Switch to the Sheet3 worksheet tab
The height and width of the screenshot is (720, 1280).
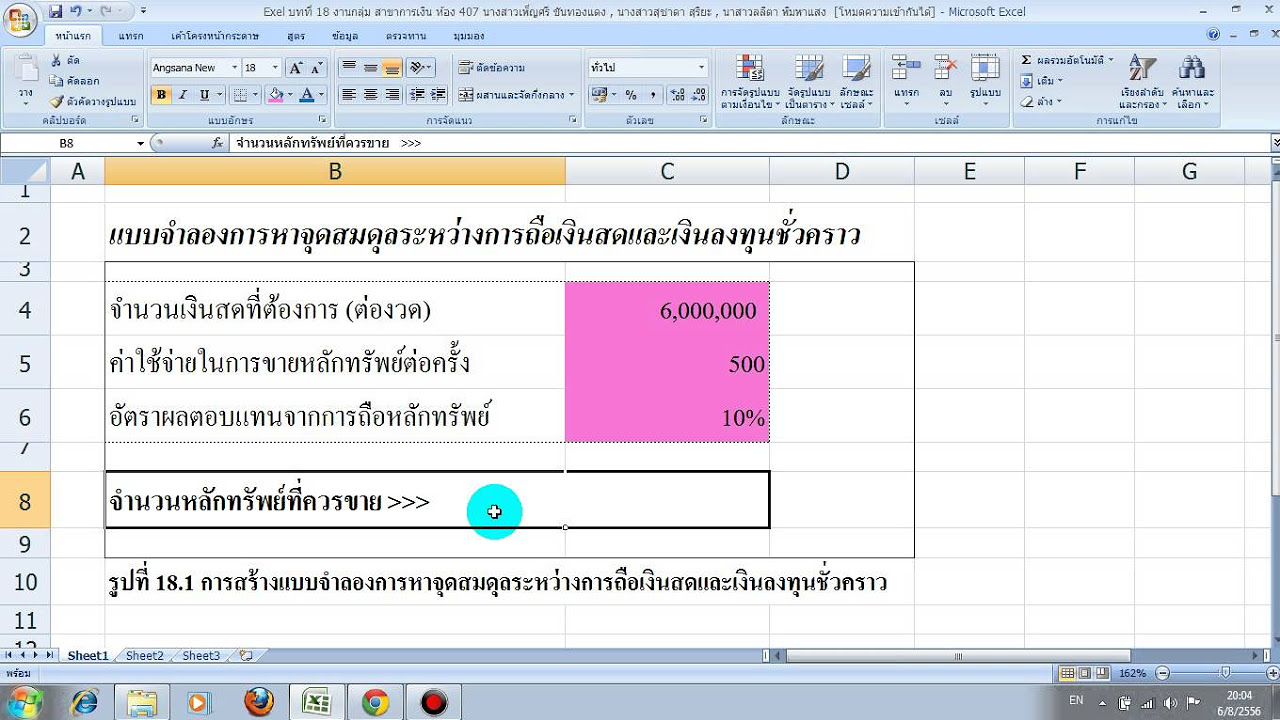tap(201, 656)
